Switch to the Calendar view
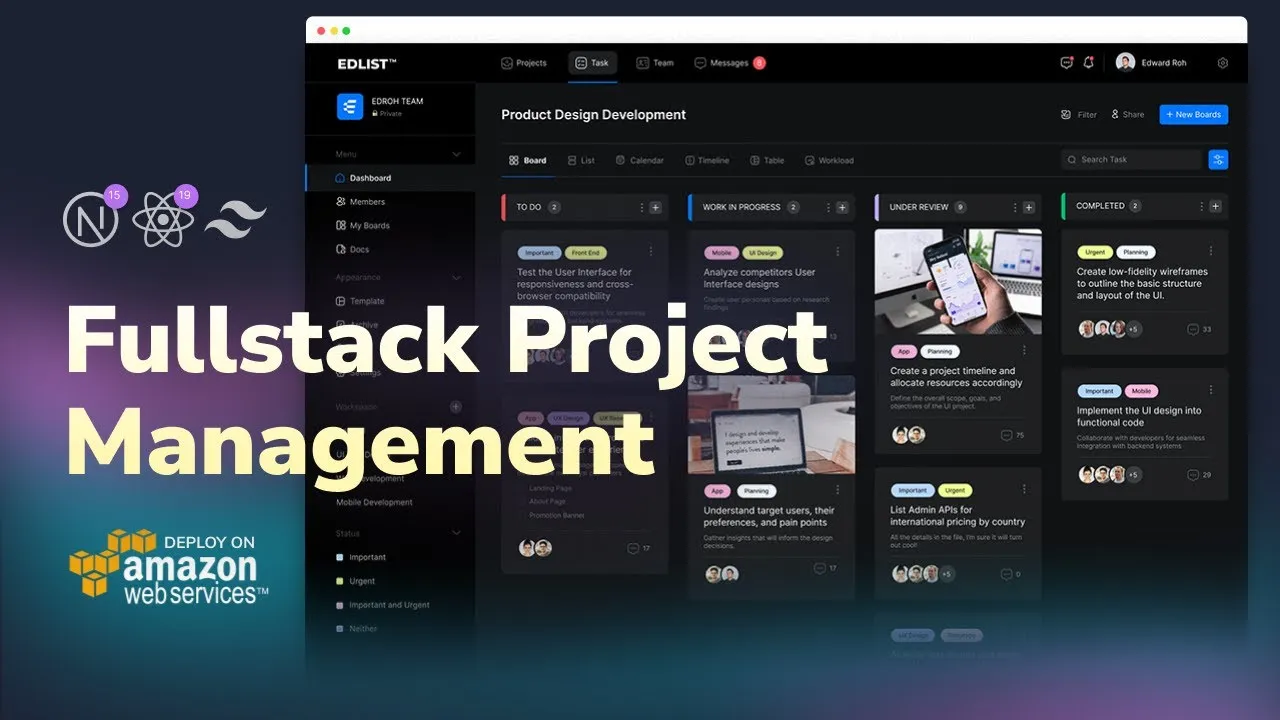 coord(640,160)
